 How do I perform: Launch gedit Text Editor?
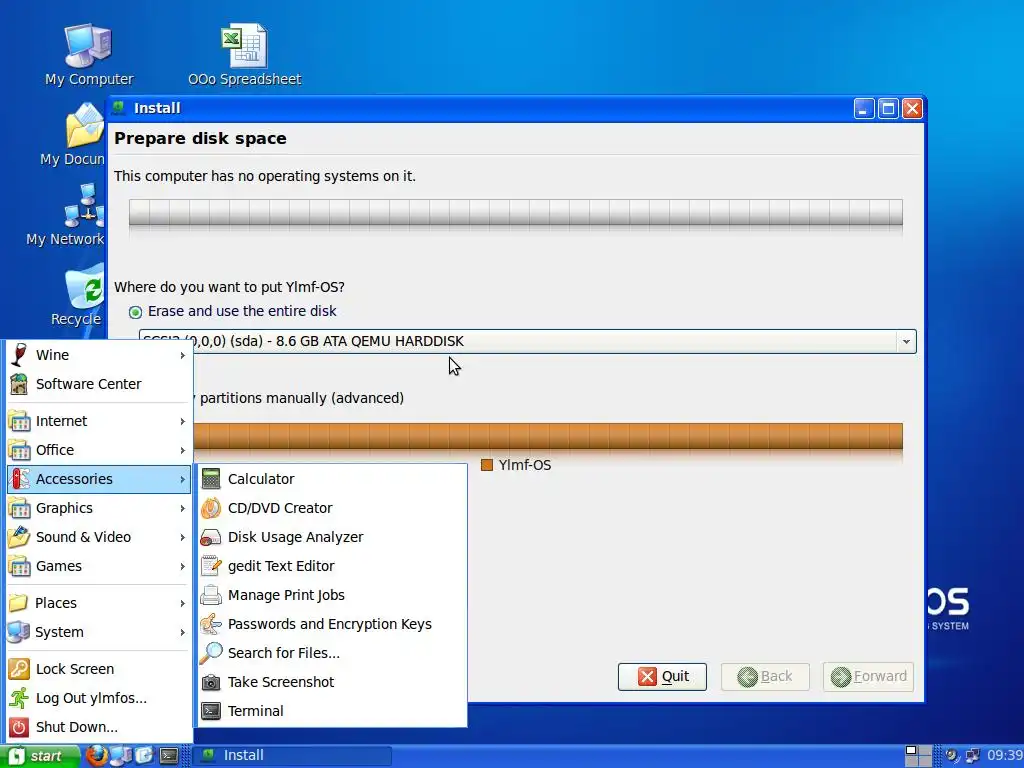tap(331, 566)
